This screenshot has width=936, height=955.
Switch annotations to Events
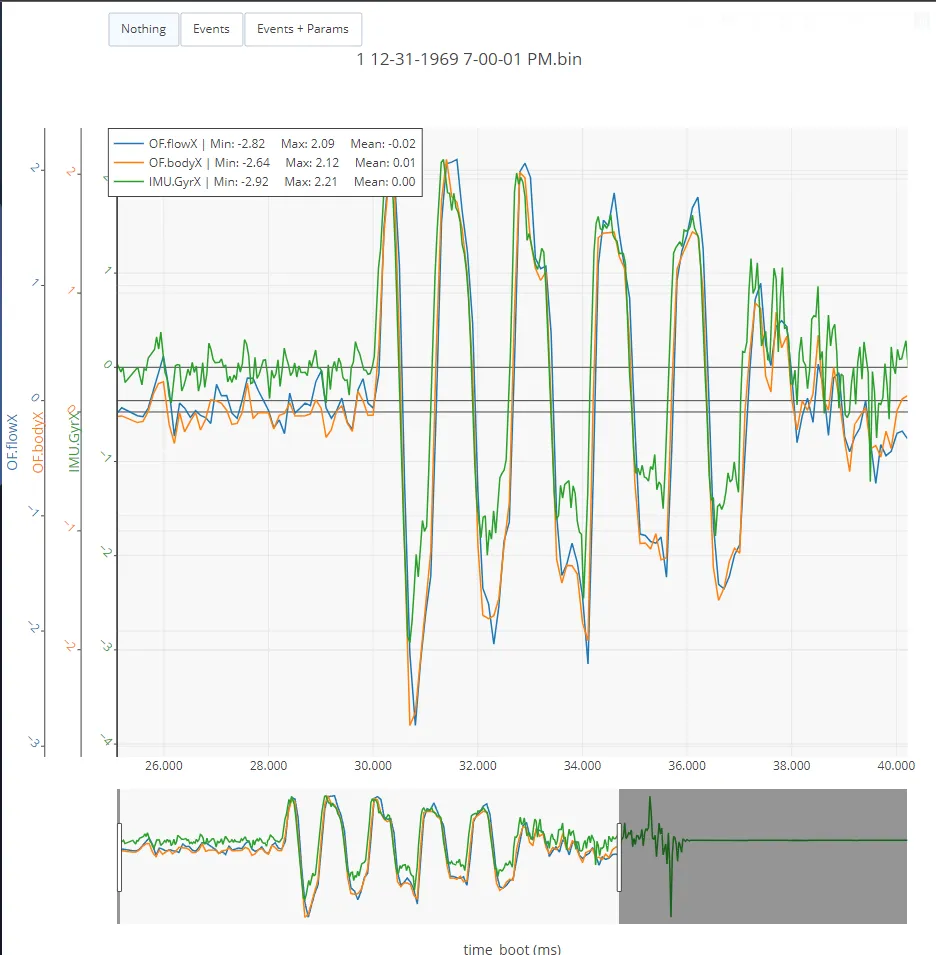pos(211,29)
